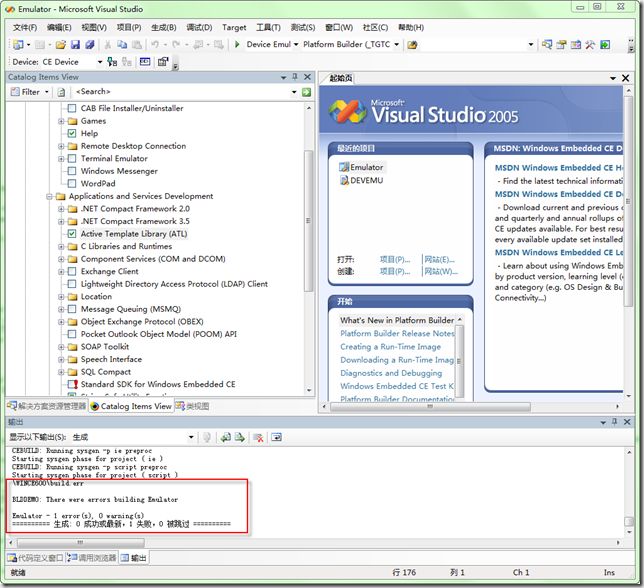Switch to the 解决方案资源管理器 tab
This screenshot has height=588, width=644.
(x=47, y=406)
